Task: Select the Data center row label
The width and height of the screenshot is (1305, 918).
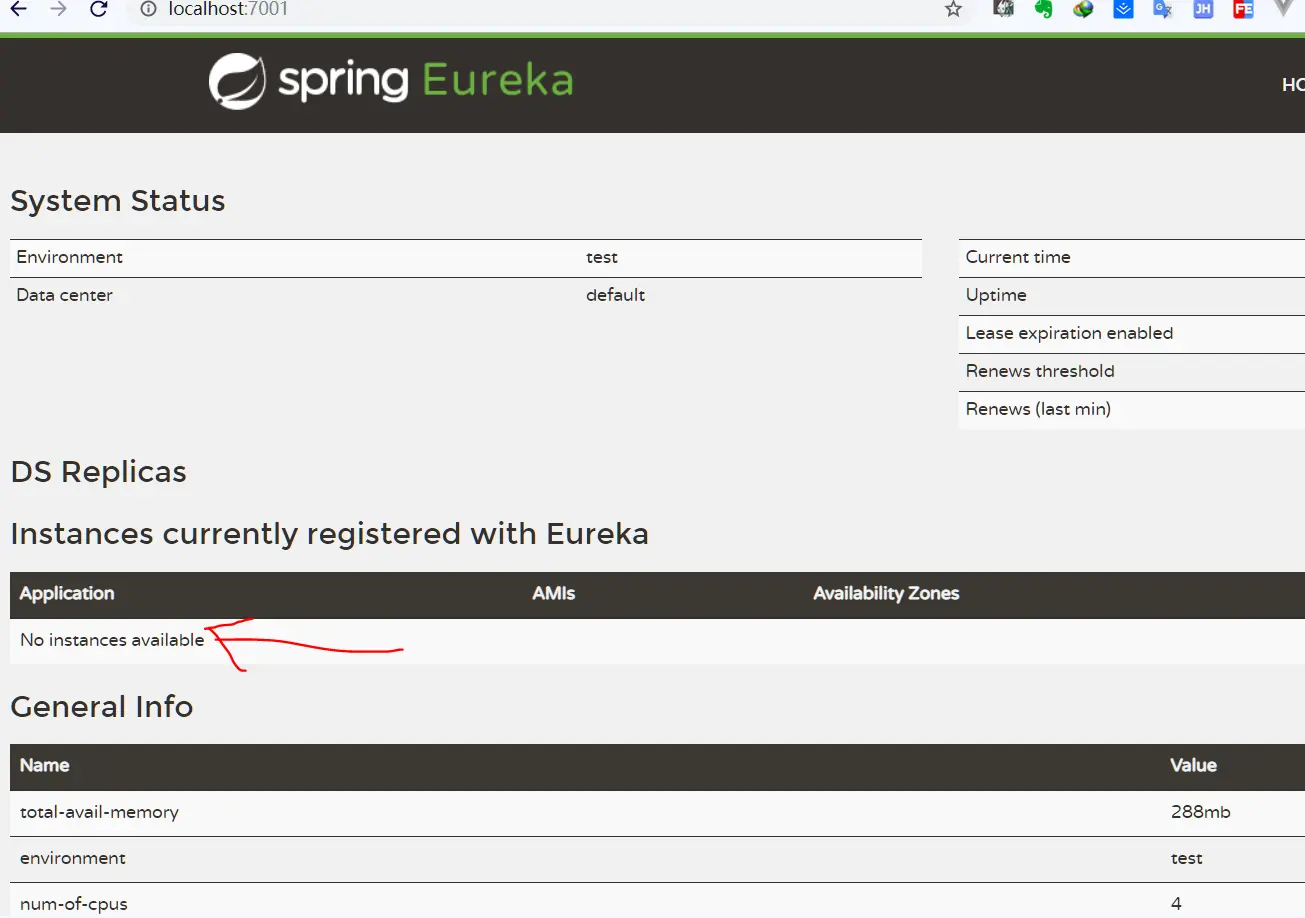Action: (65, 295)
